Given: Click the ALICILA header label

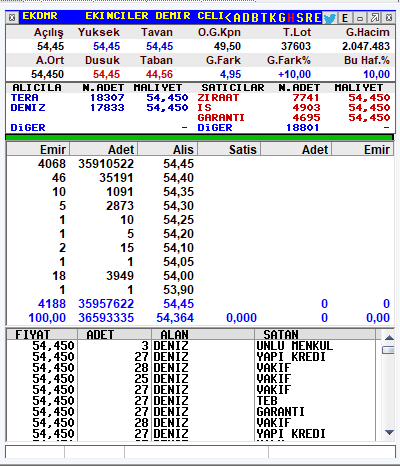Looking at the screenshot, I should [x=37, y=88].
